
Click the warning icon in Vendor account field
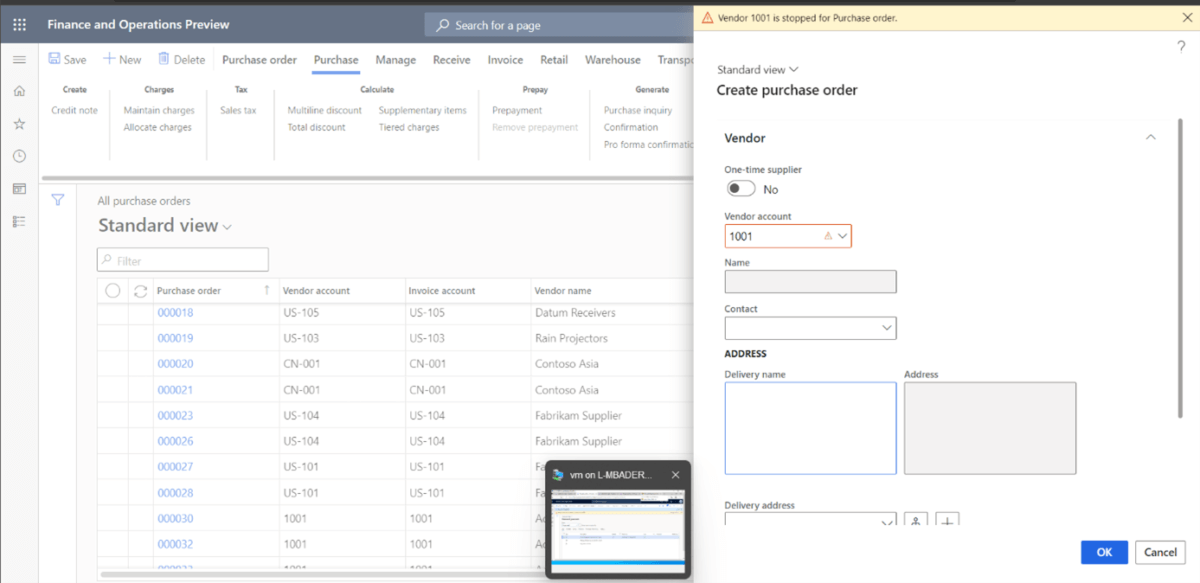point(827,236)
